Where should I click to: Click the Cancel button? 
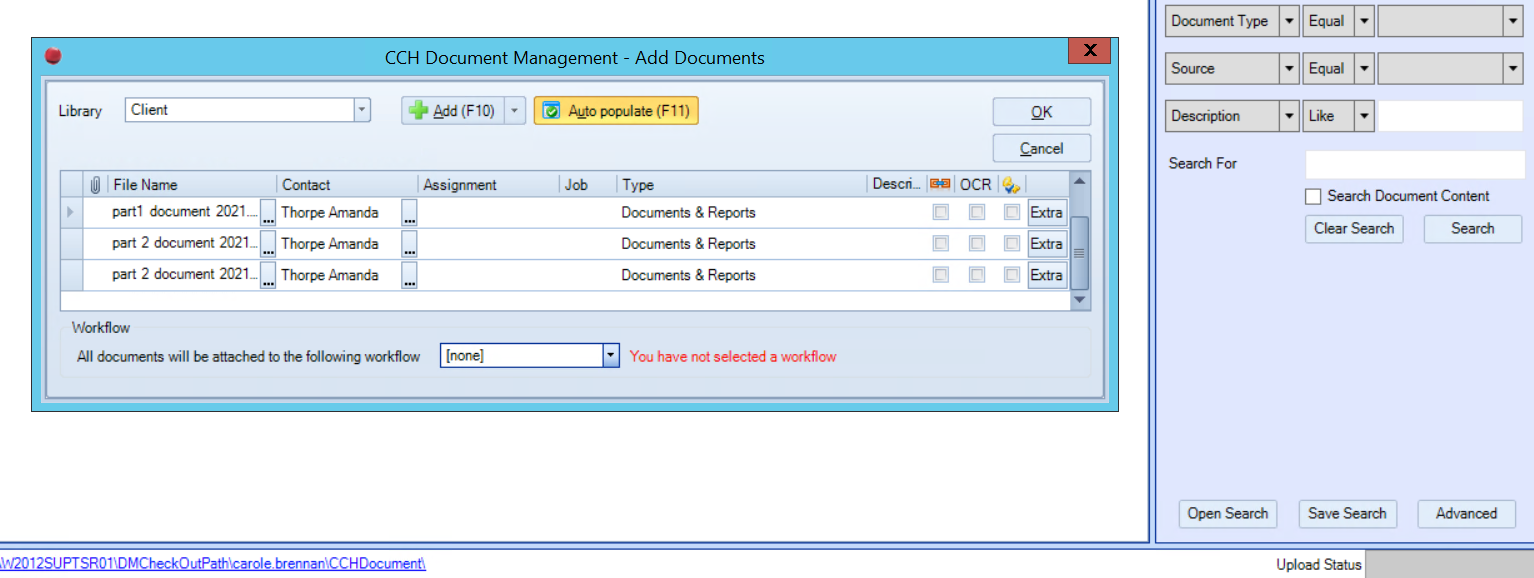(x=1042, y=148)
